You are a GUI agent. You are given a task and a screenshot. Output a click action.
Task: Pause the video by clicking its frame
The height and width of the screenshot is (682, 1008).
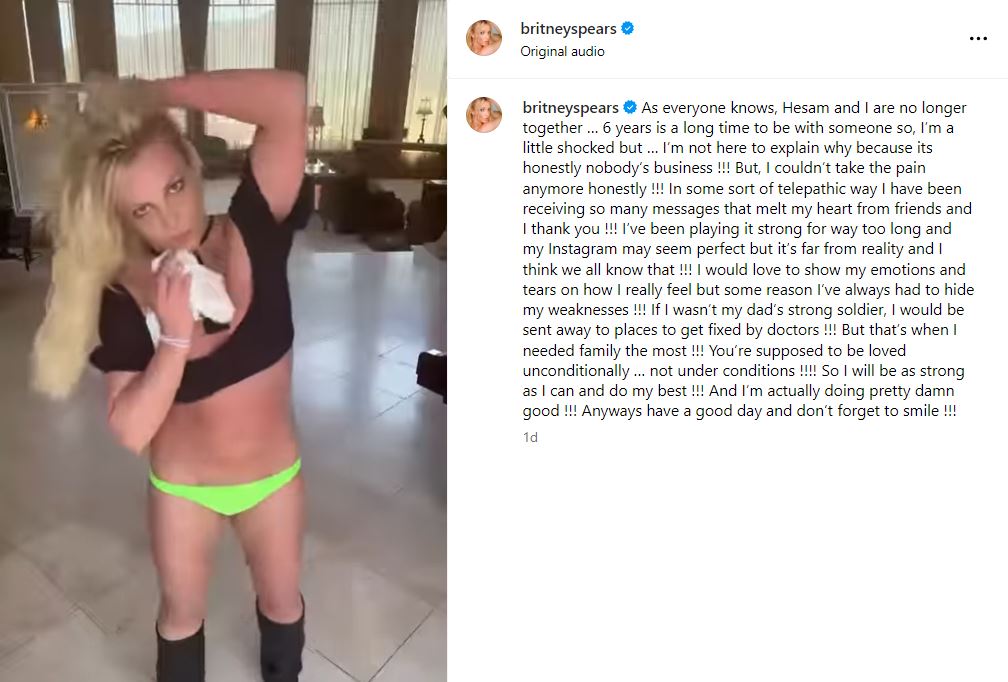pyautogui.click(x=223, y=341)
